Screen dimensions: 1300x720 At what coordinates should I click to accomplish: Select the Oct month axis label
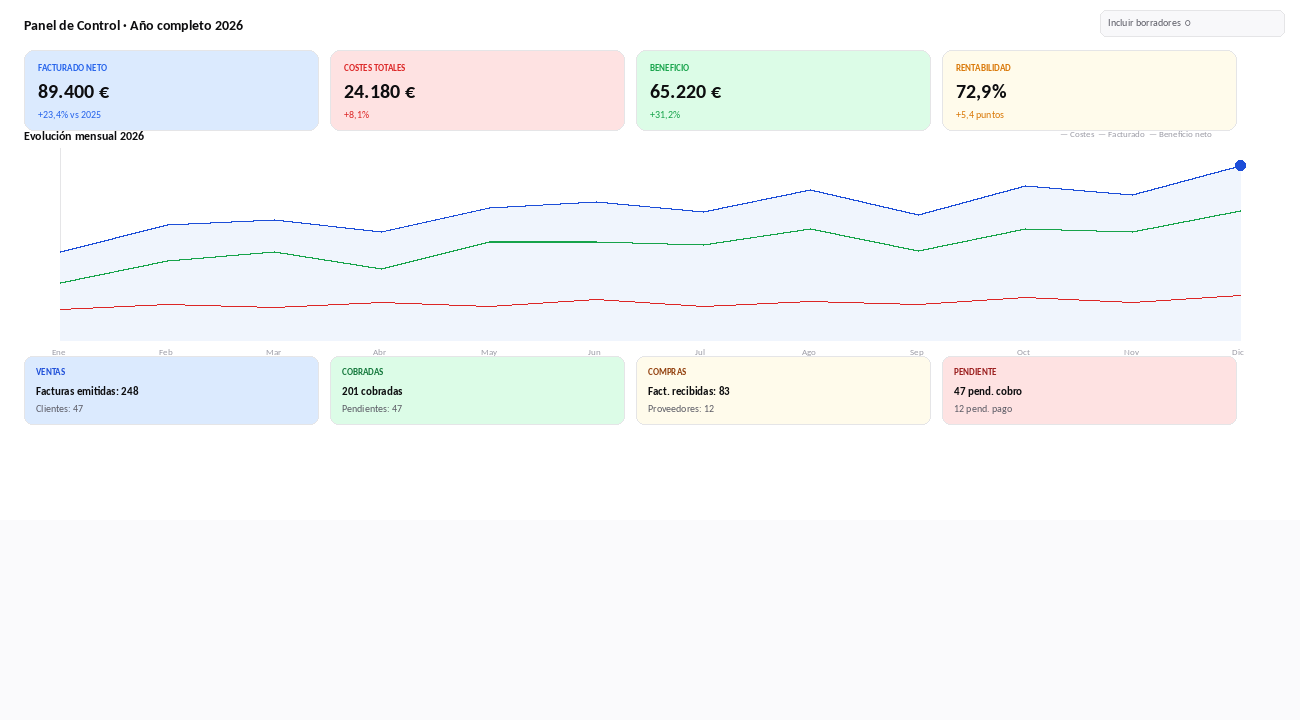click(1023, 352)
